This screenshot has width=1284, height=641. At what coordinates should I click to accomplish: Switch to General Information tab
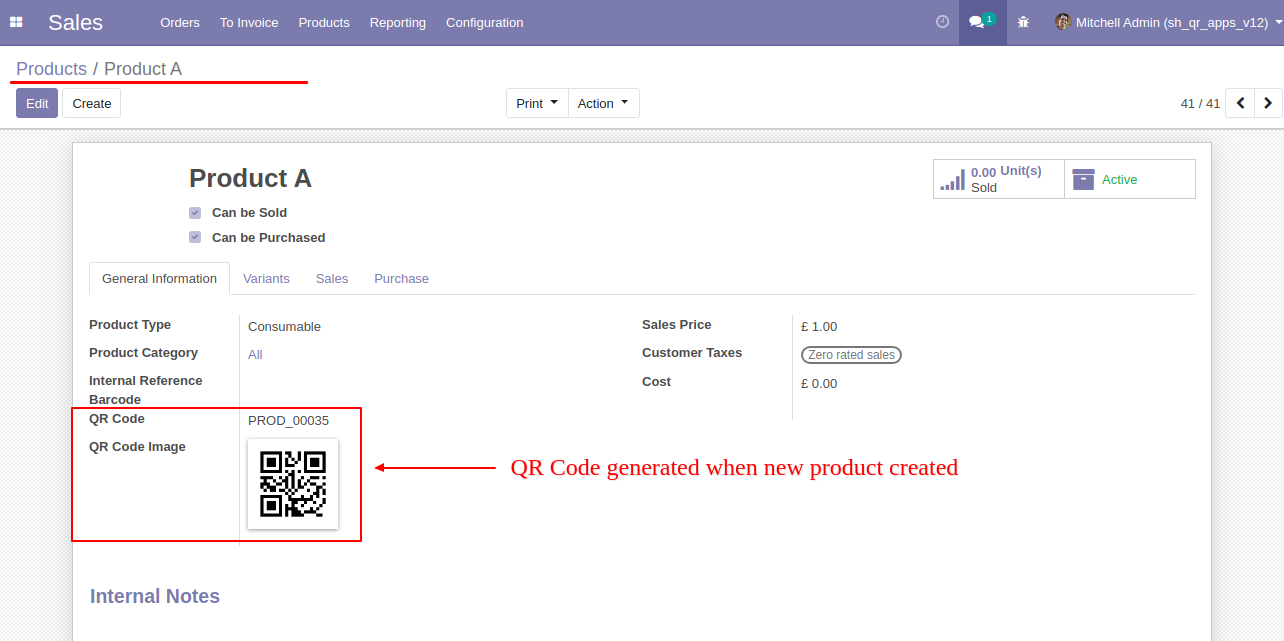point(160,279)
